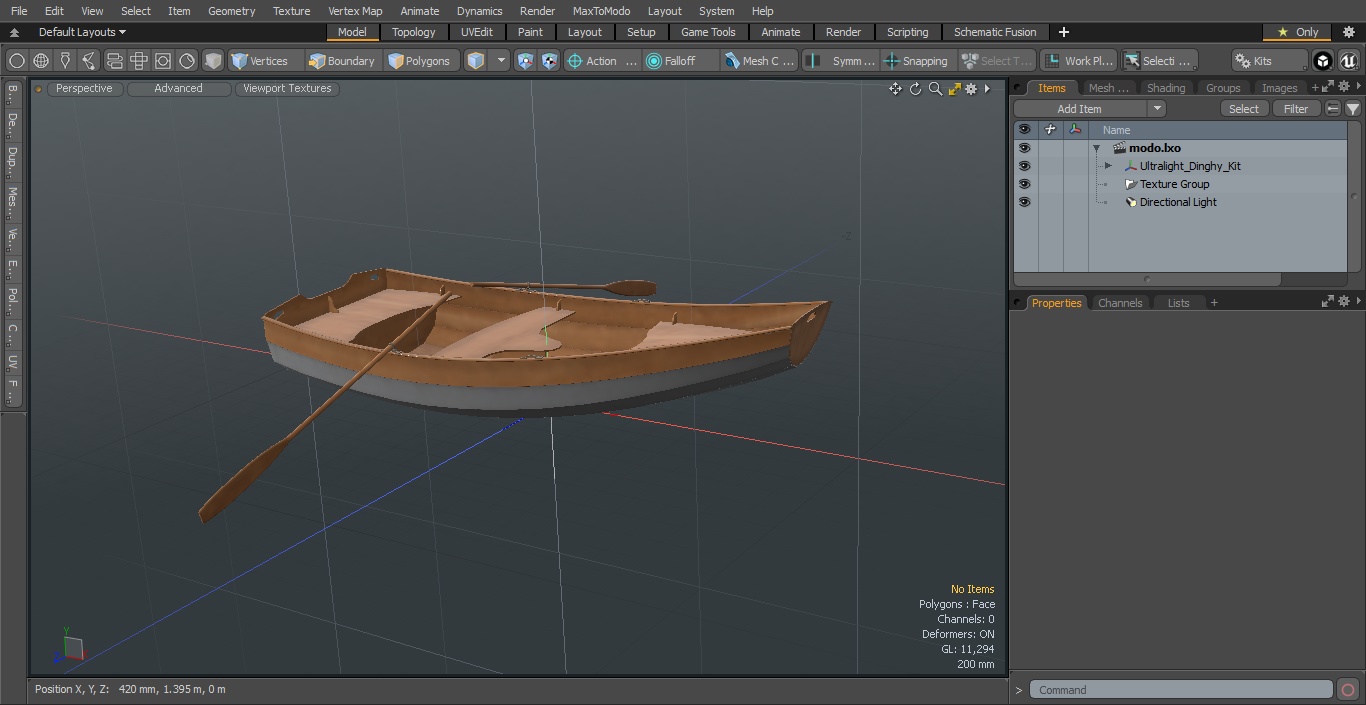Click the viewport zoom magnifier icon

[x=935, y=89]
